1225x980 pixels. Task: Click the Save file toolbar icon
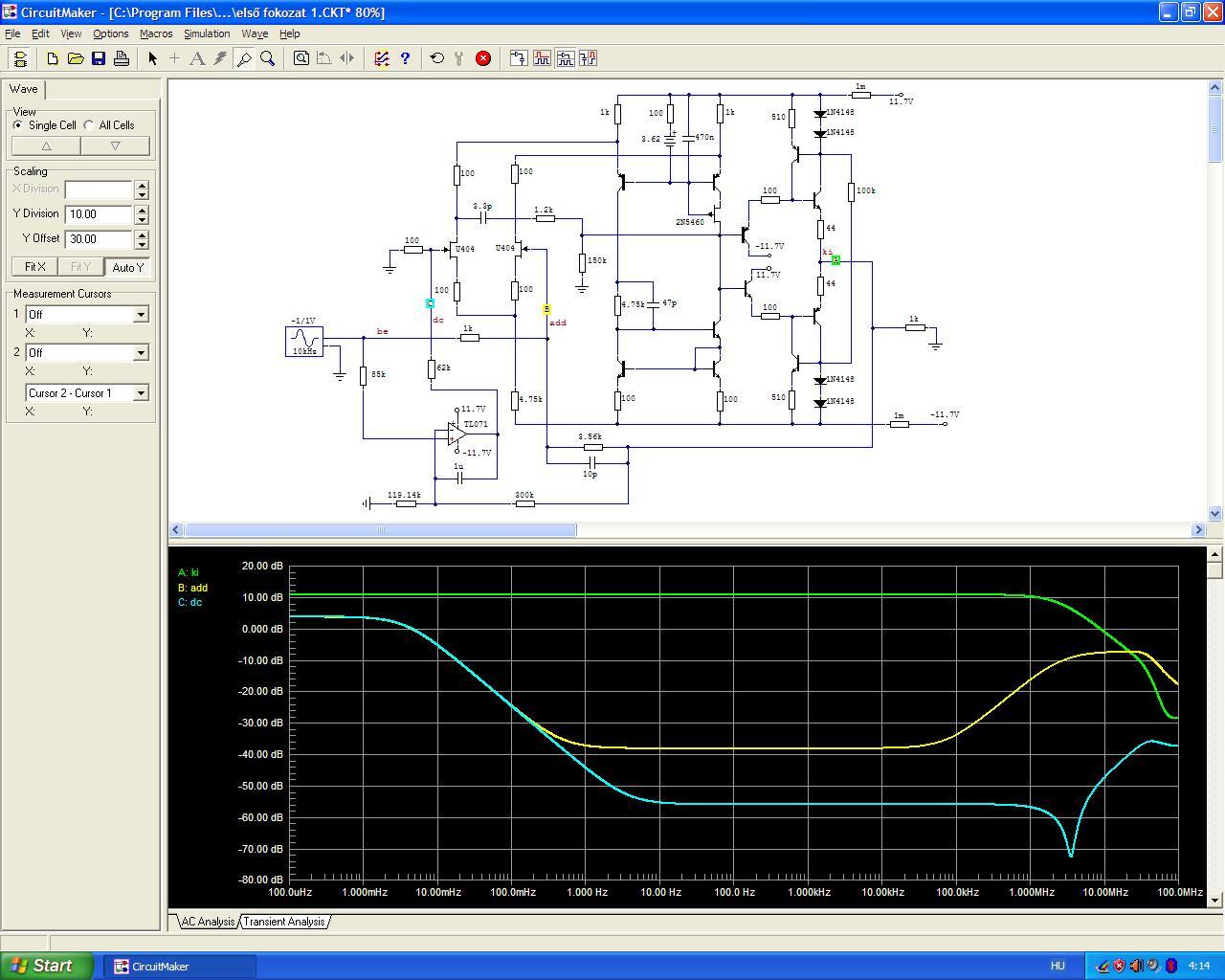99,58
